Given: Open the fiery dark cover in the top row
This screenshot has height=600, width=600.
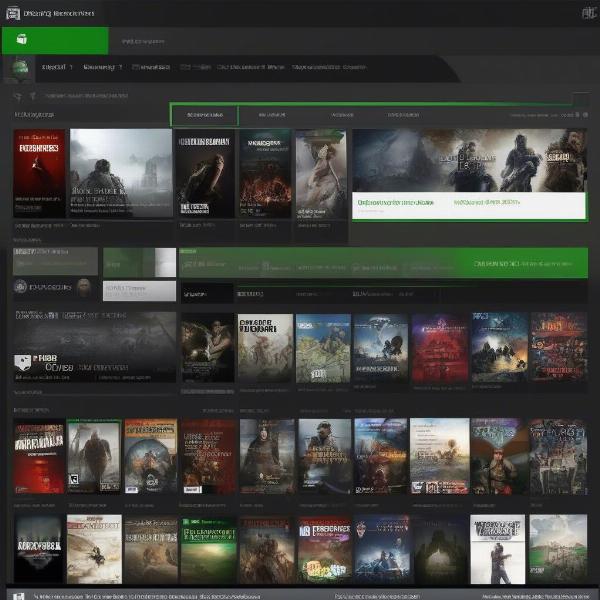Looking at the screenshot, I should (x=265, y=173).
